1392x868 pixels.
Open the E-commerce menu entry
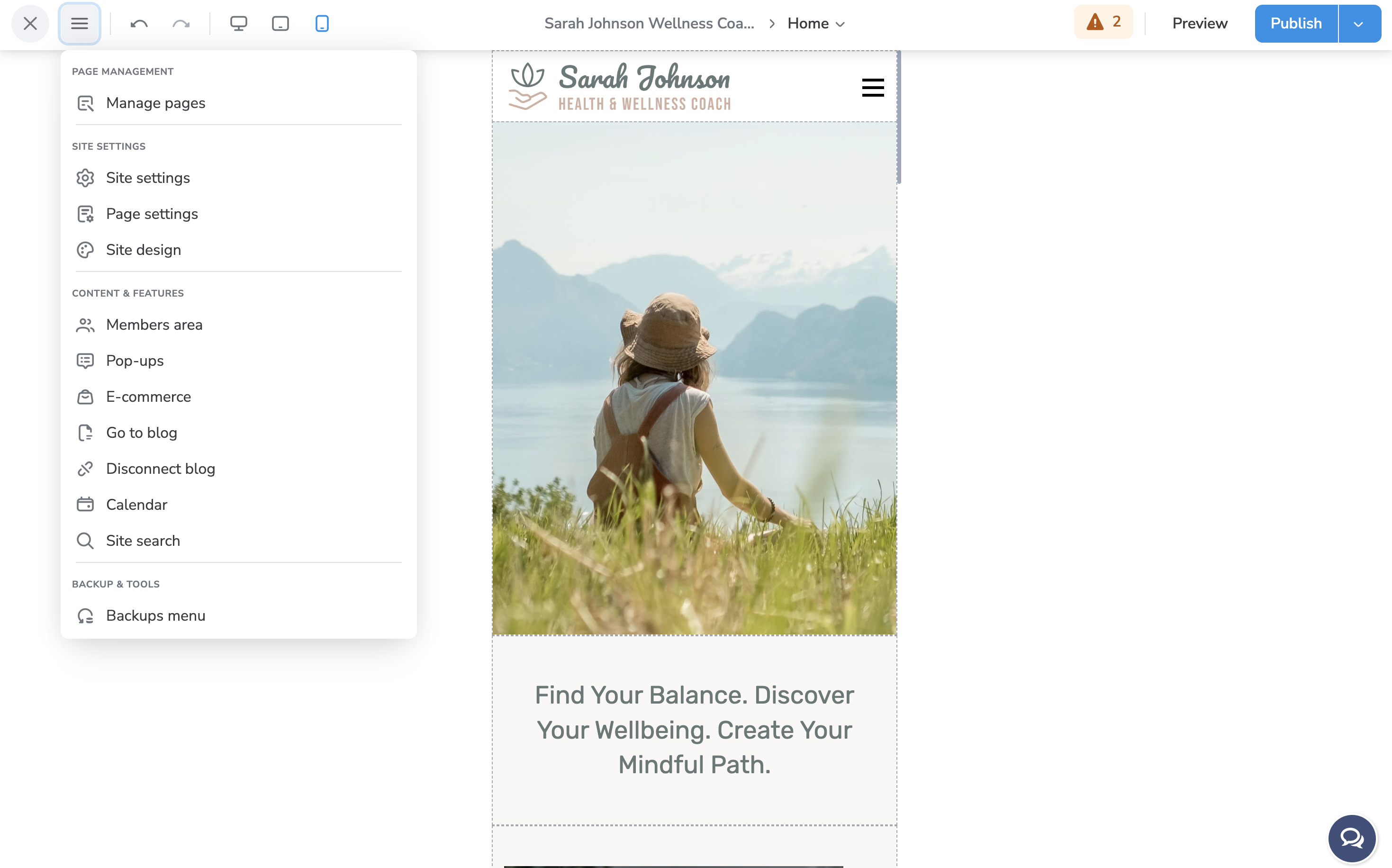pyautogui.click(x=148, y=396)
